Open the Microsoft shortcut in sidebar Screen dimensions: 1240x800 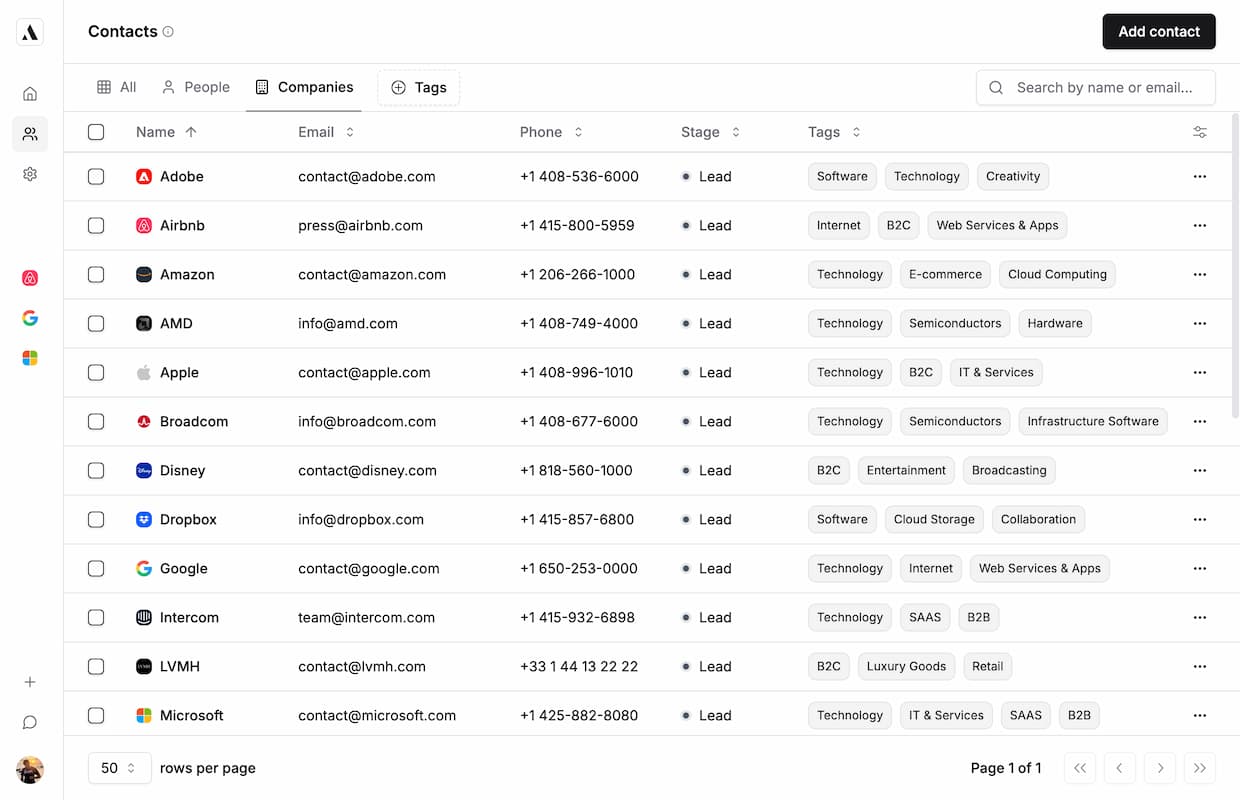pyautogui.click(x=30, y=358)
